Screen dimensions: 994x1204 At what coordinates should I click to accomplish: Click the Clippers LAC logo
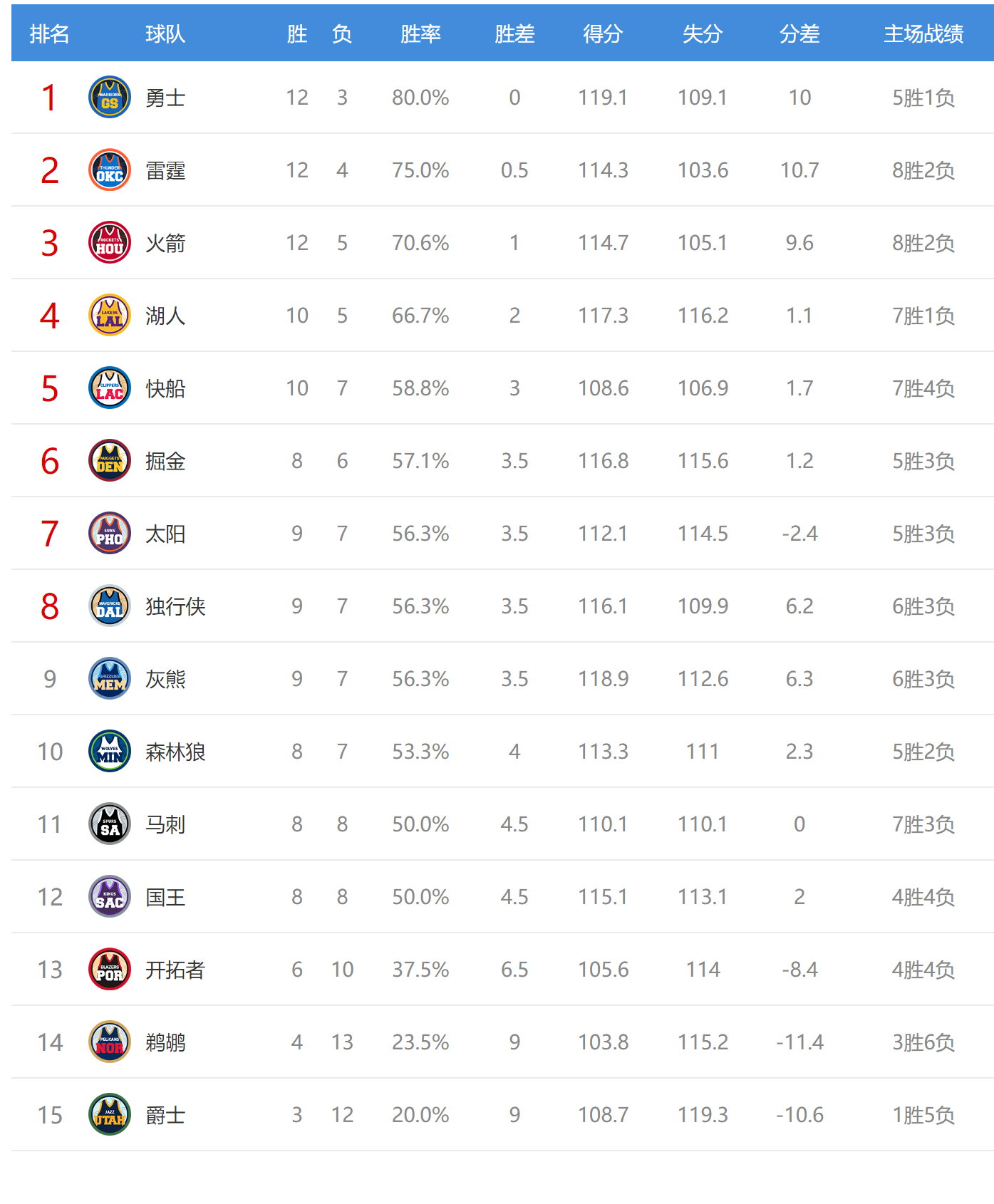click(110, 388)
